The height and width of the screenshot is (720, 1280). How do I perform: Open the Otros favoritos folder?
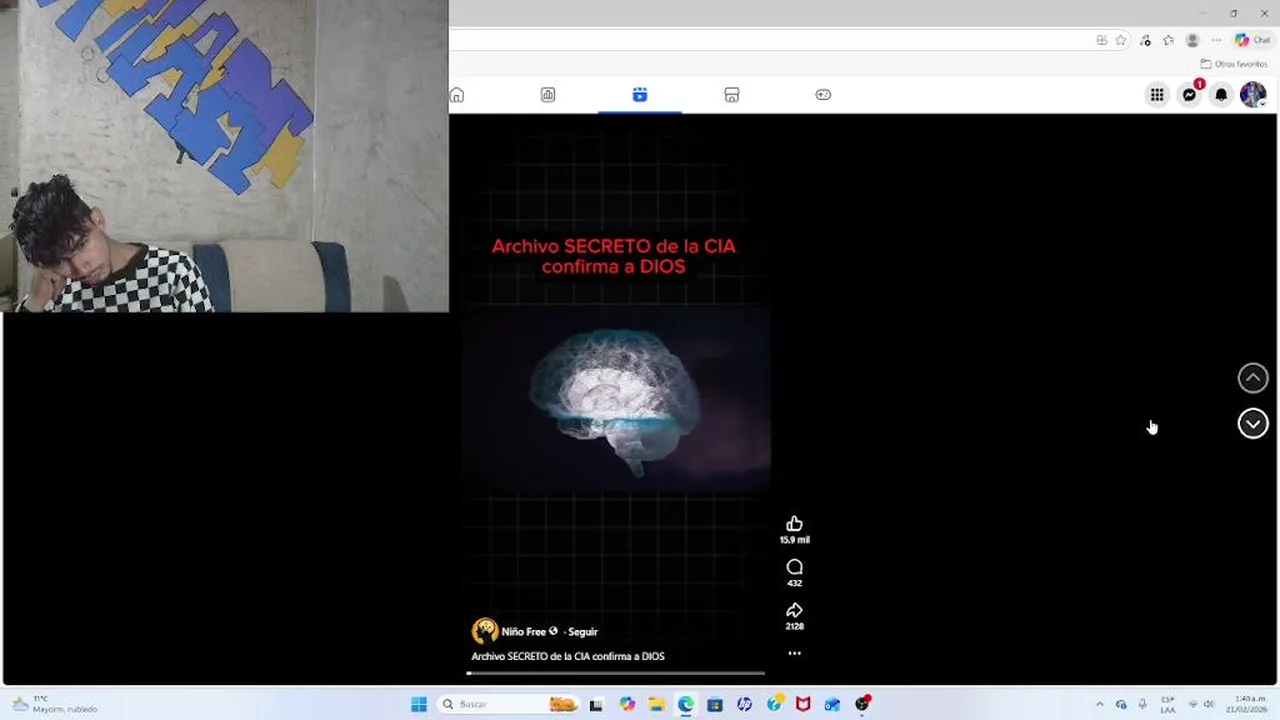pyautogui.click(x=1234, y=64)
